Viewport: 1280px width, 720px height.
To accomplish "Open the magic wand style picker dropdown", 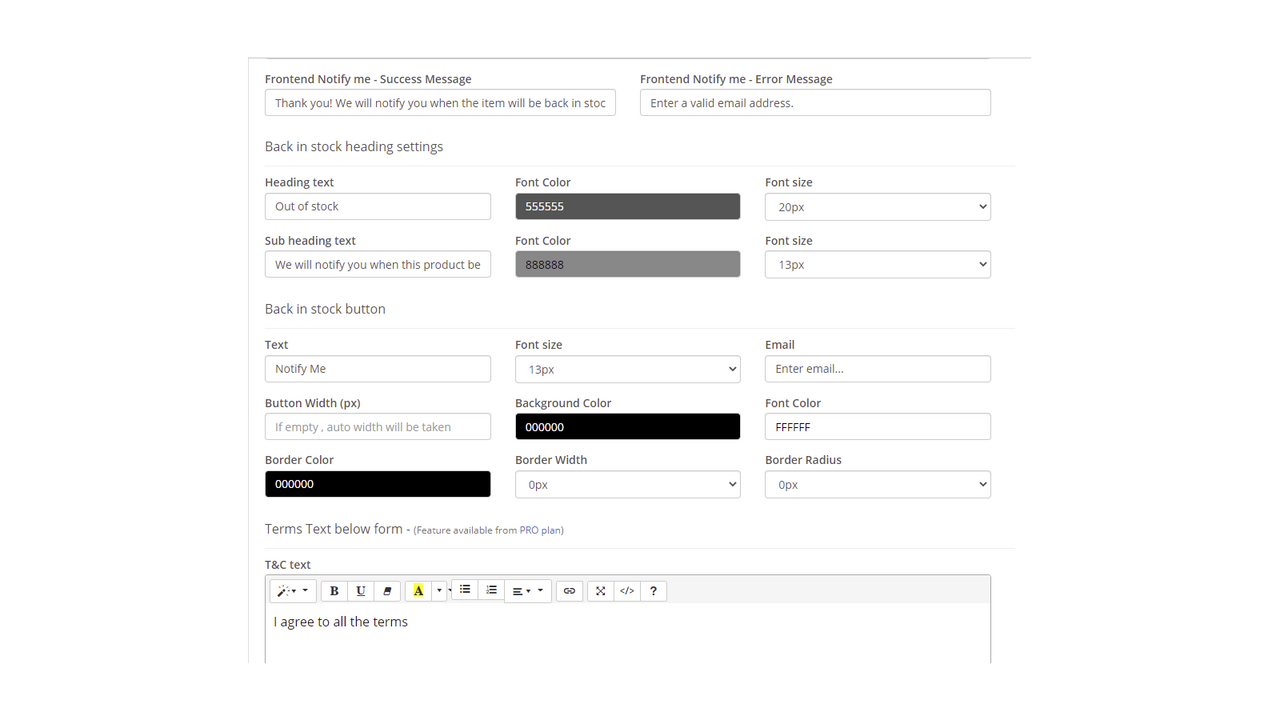I will click(x=292, y=590).
